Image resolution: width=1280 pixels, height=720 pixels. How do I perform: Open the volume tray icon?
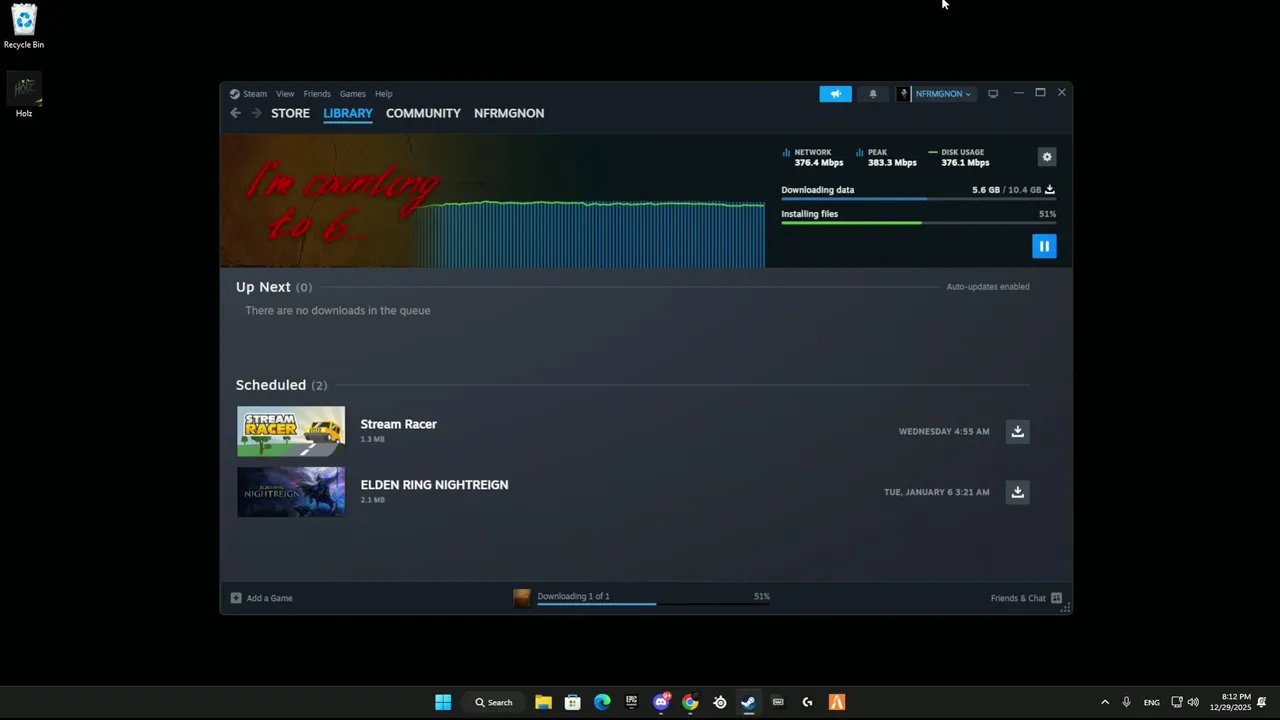tap(1193, 702)
